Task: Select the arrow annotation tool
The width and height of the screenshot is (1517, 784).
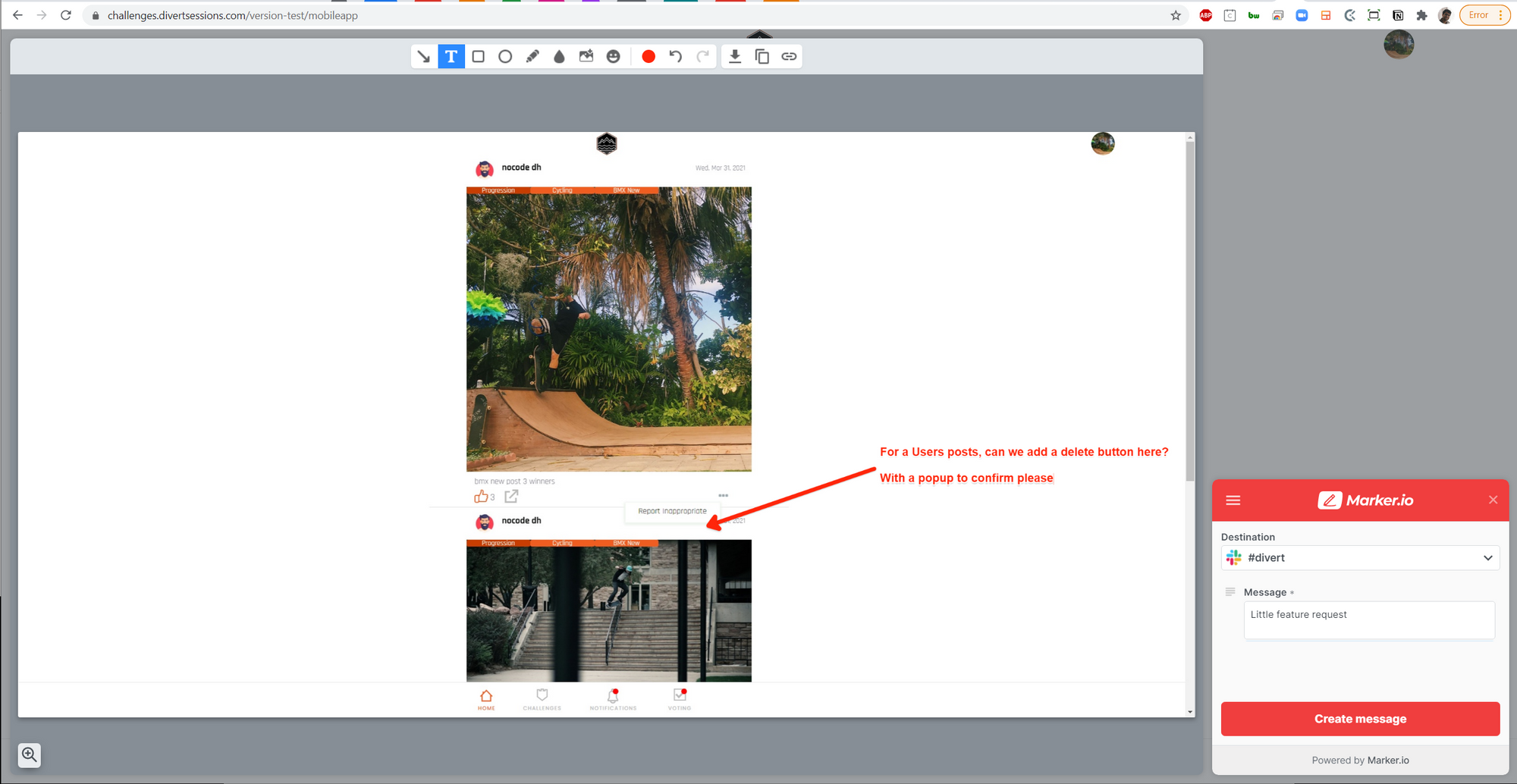Action: coord(424,57)
